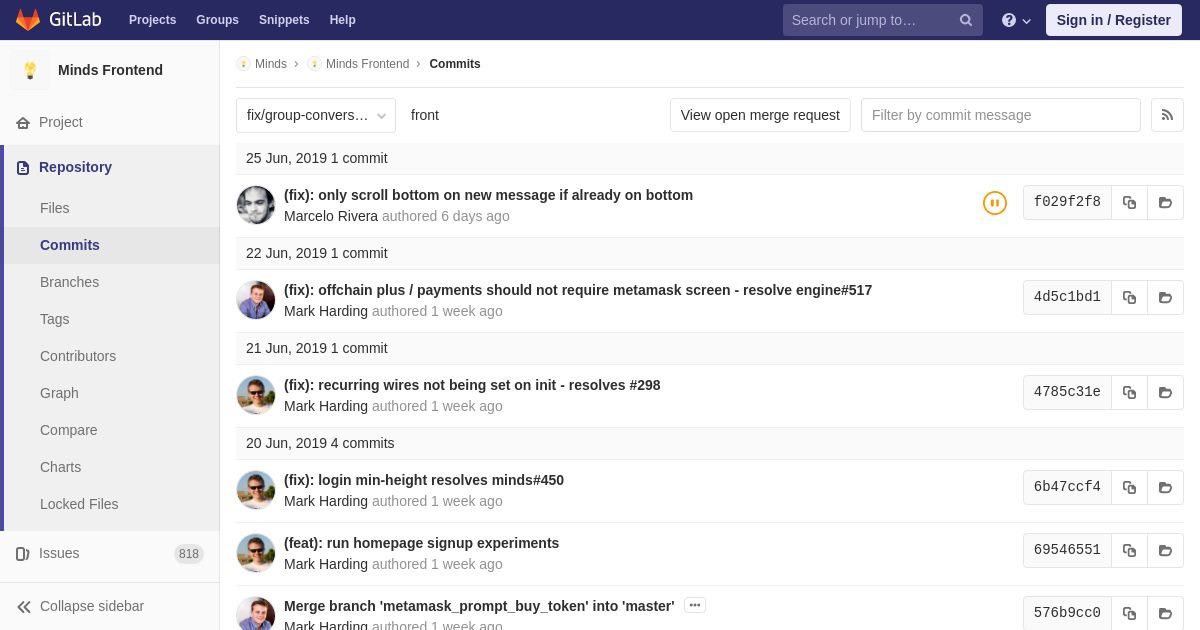This screenshot has height=630, width=1200.
Task: Browse files at commit f029f2f8
Action: tap(1165, 203)
